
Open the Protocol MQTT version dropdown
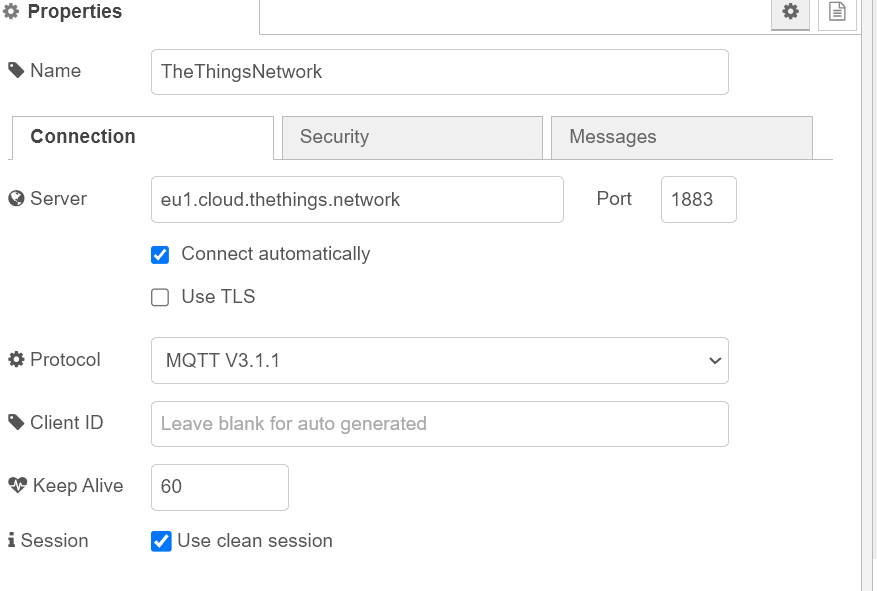coord(439,360)
